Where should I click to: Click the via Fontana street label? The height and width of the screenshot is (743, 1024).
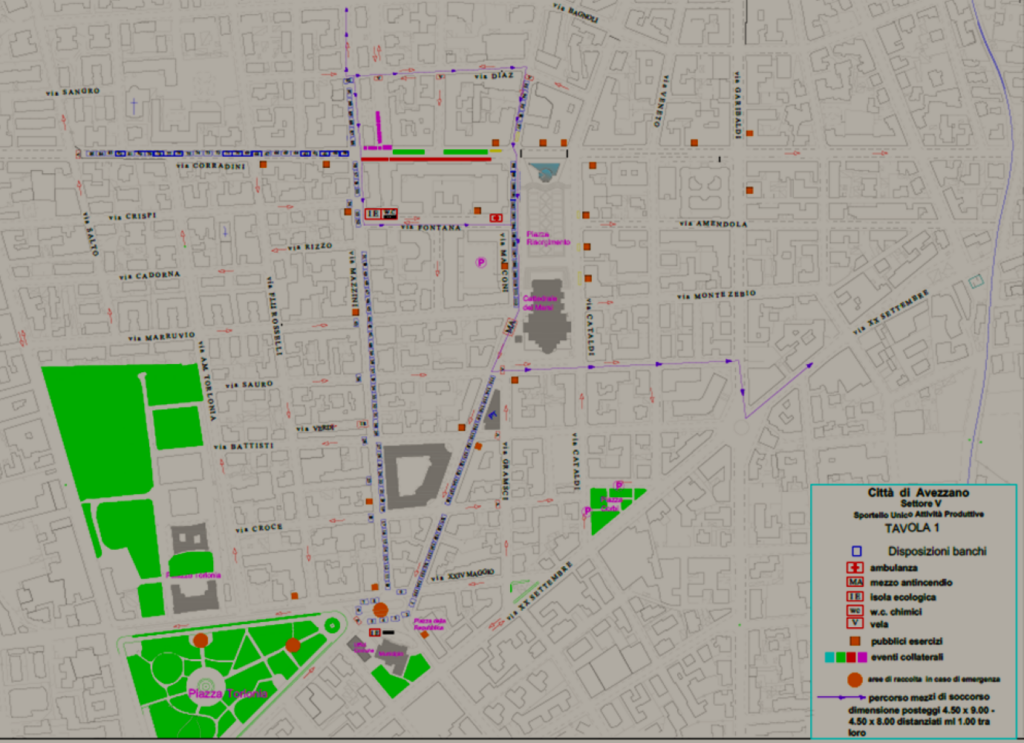tap(431, 228)
